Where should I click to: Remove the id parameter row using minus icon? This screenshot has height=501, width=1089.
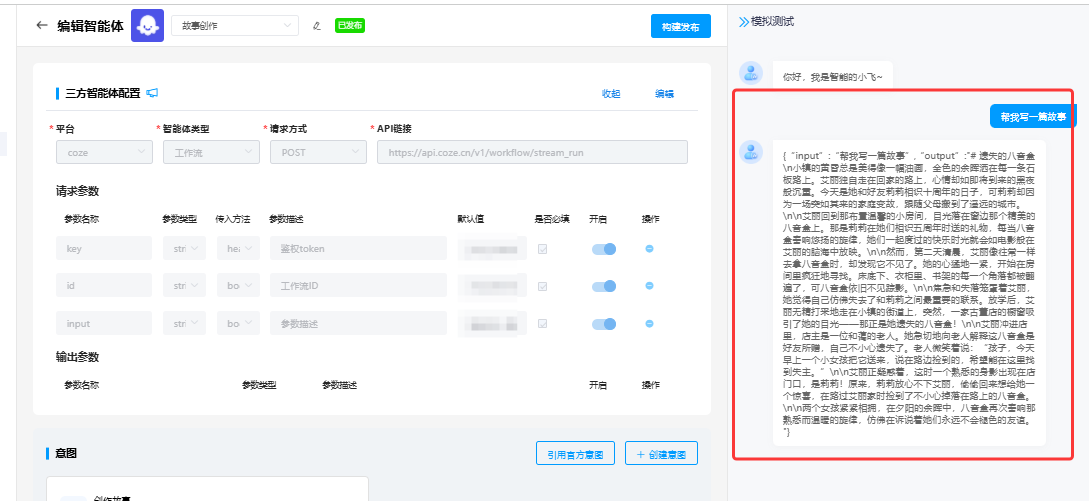coord(649,286)
